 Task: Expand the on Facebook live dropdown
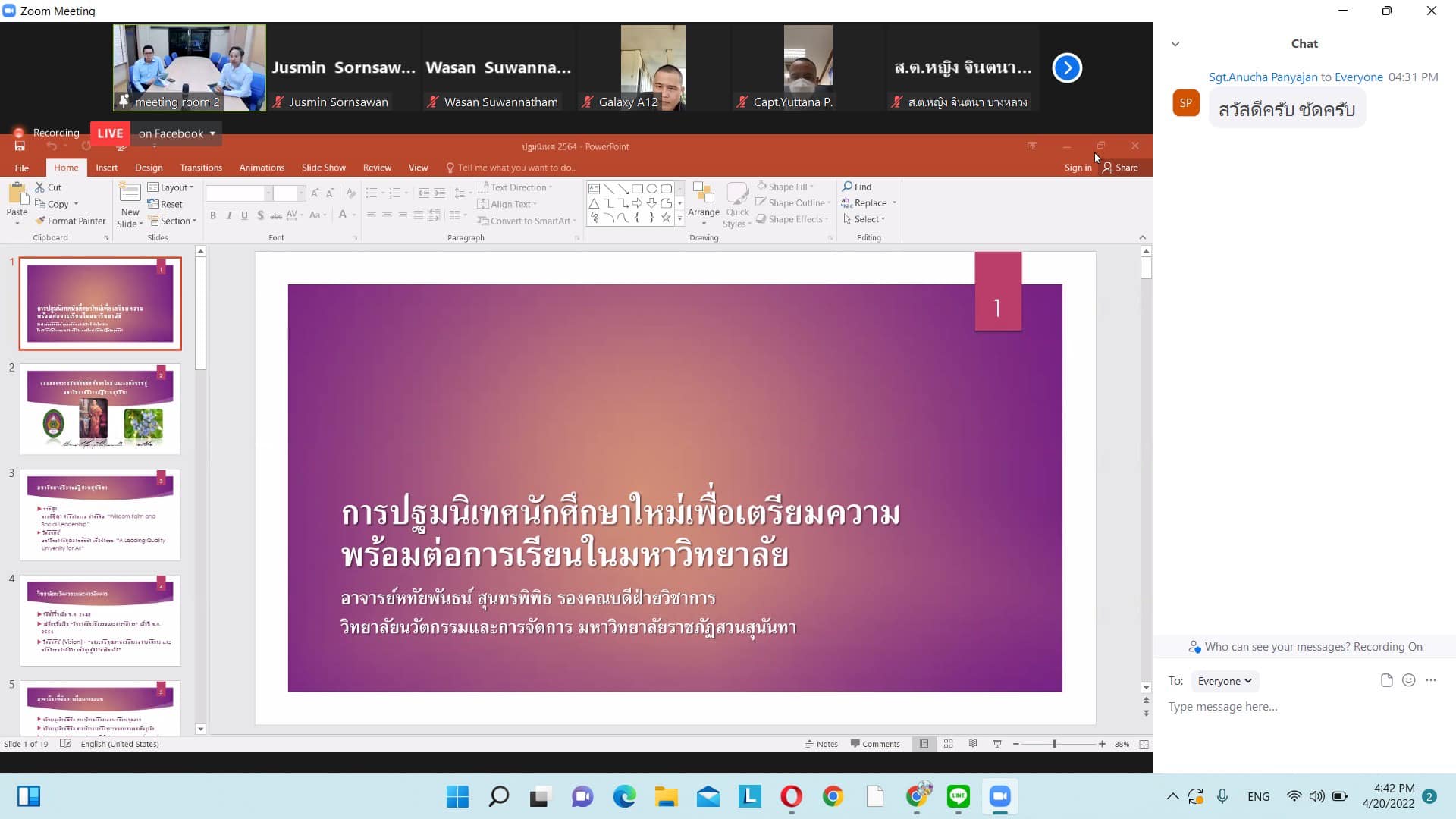pyautogui.click(x=212, y=133)
